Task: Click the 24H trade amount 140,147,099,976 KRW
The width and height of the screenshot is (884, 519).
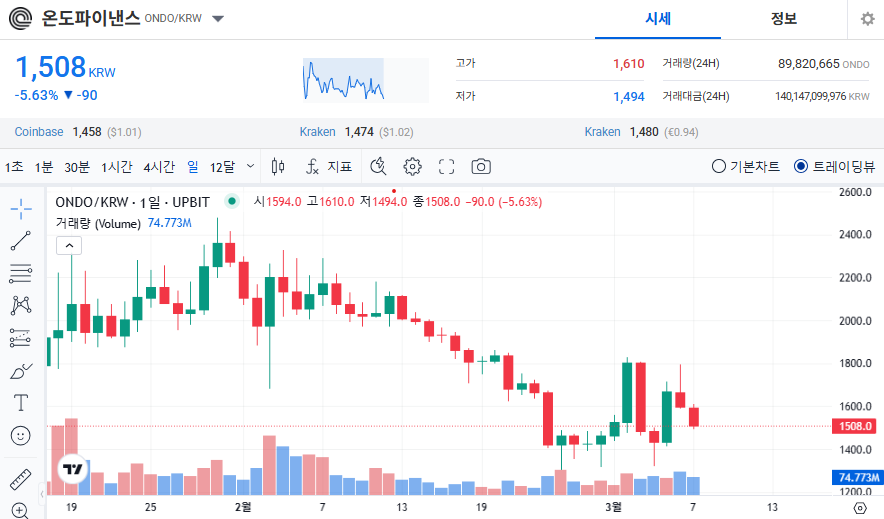Action: click(x=822, y=96)
